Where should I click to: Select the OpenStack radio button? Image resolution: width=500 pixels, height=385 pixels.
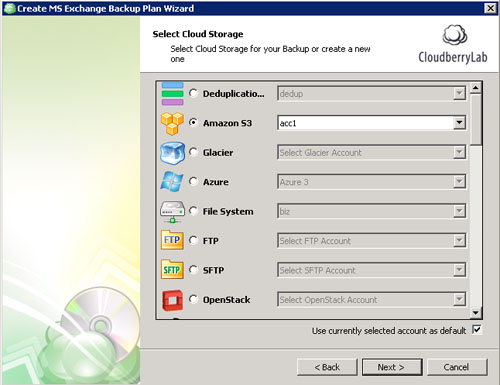pyautogui.click(x=193, y=299)
